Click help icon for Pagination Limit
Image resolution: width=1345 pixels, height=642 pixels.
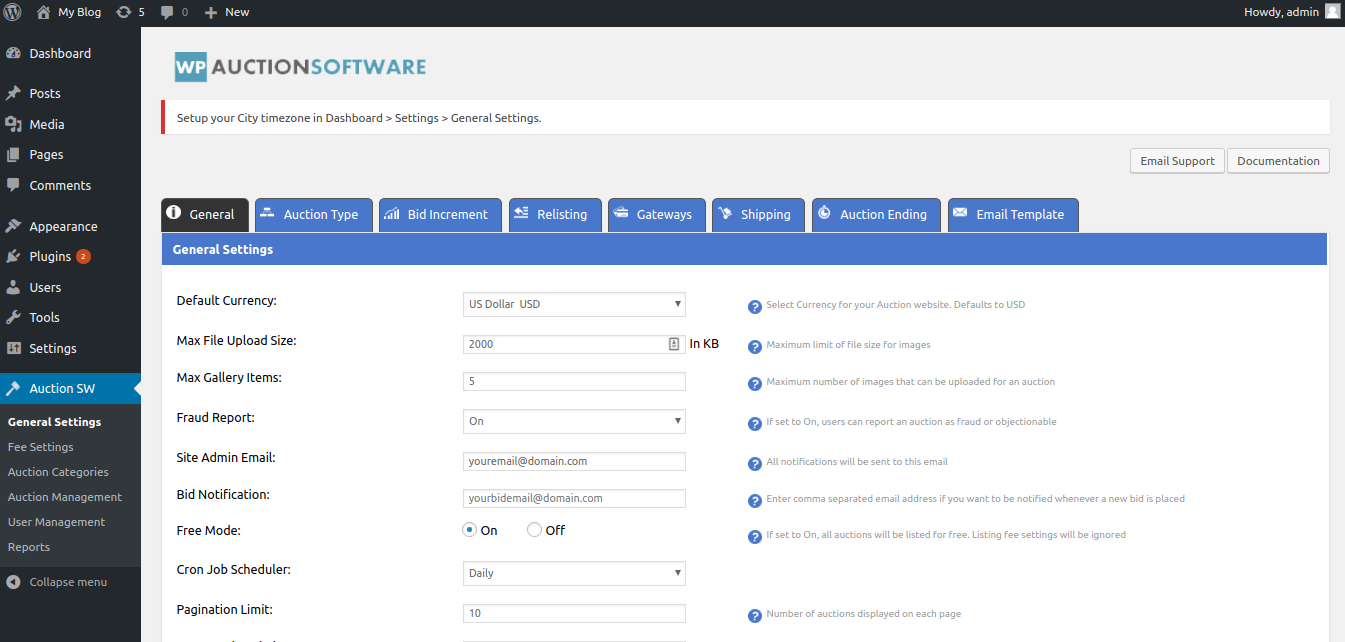click(x=755, y=615)
